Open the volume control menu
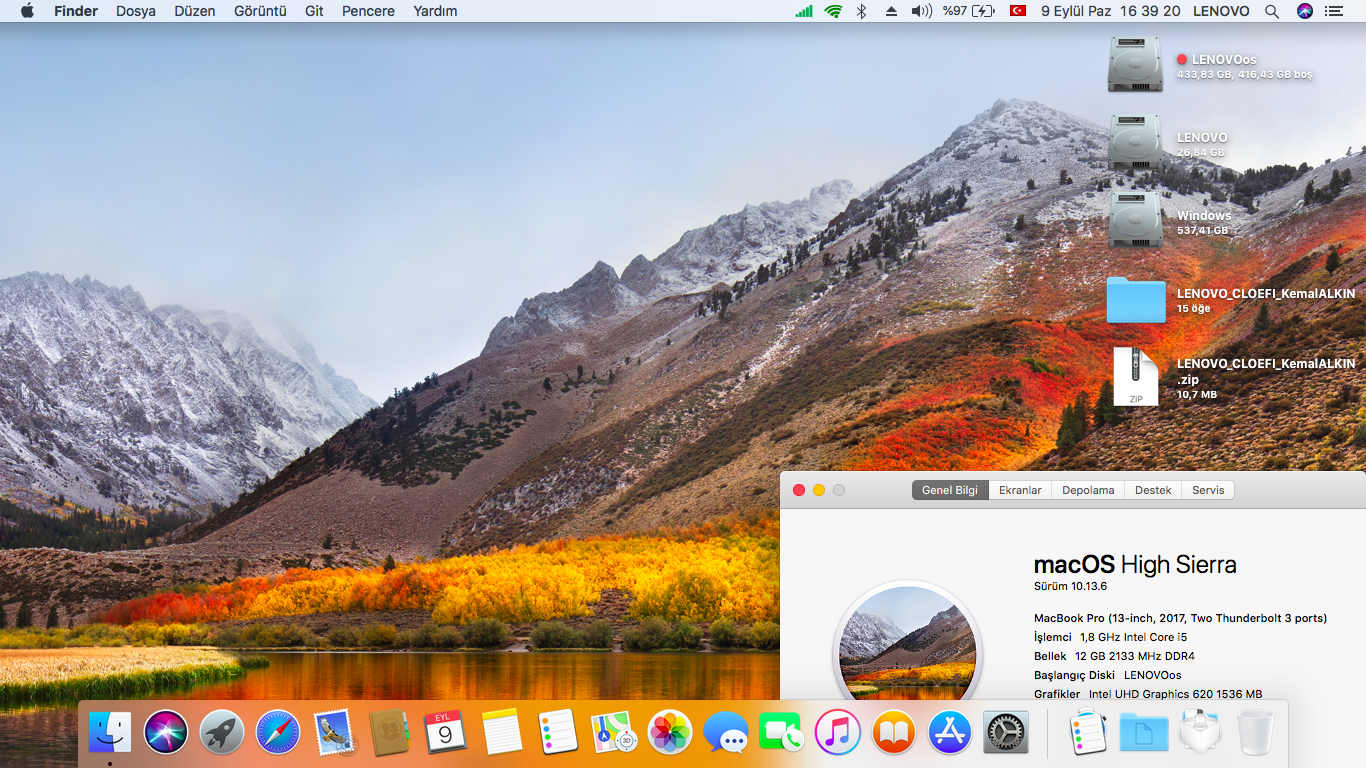This screenshot has height=768, width=1366. pyautogui.click(x=921, y=11)
